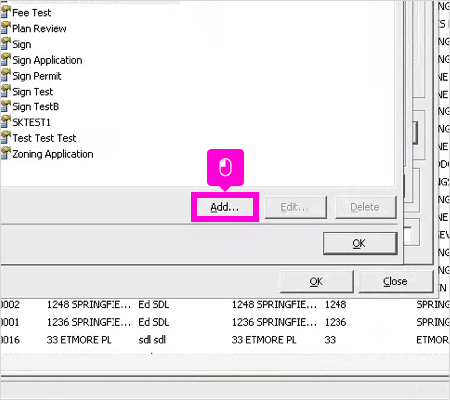Select the Zoning Application label text
Image resolution: width=450 pixels, height=400 pixels.
click(53, 154)
